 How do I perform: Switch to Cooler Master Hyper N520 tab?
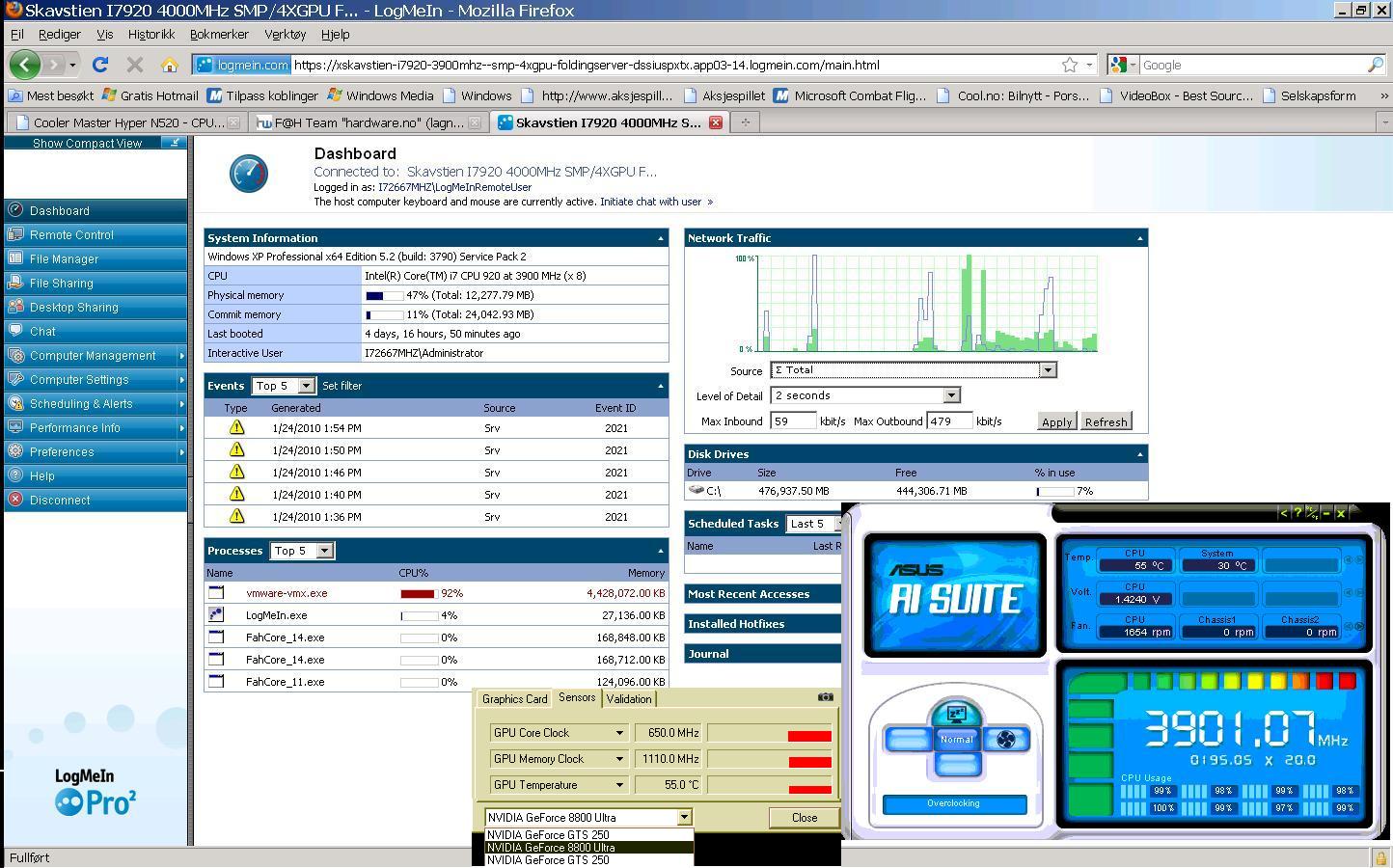point(125,122)
